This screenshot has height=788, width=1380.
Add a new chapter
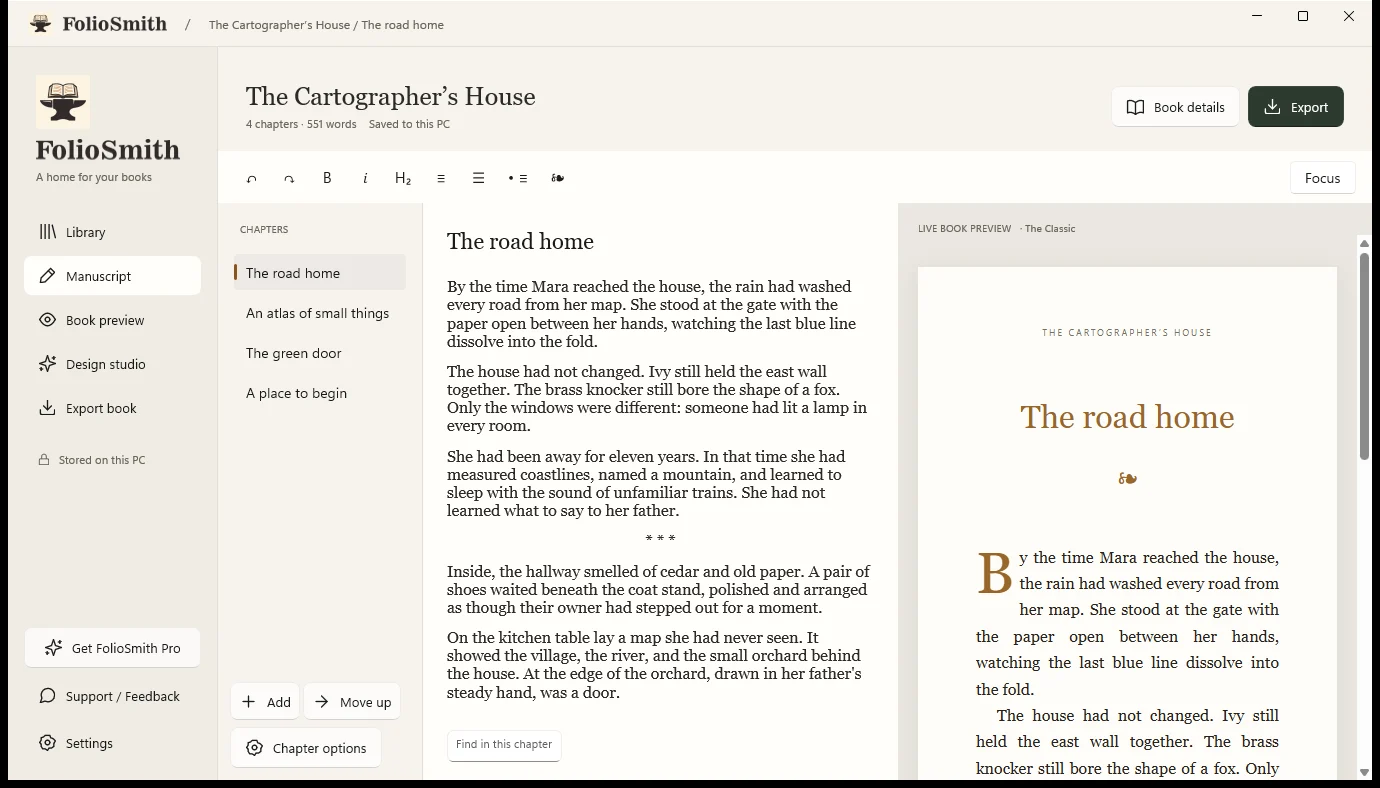coord(265,702)
